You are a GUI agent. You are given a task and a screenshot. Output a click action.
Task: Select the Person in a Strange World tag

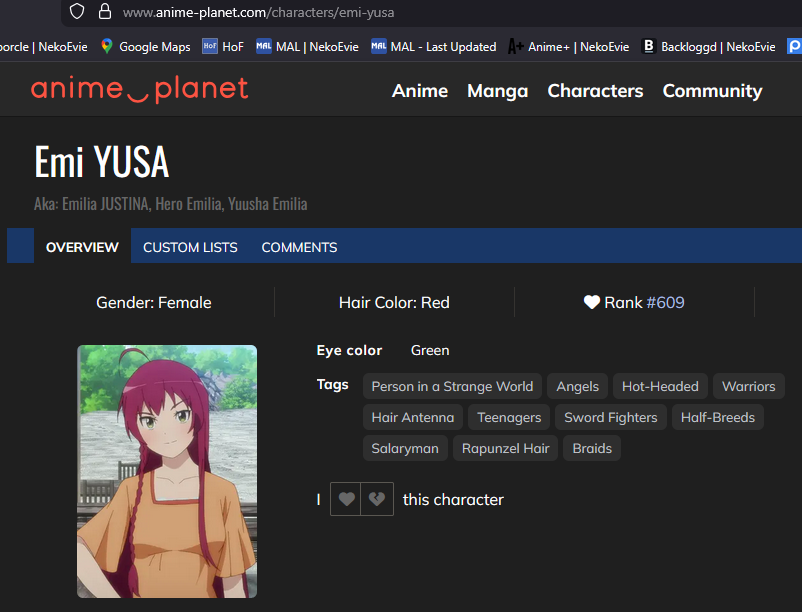[x=452, y=386]
